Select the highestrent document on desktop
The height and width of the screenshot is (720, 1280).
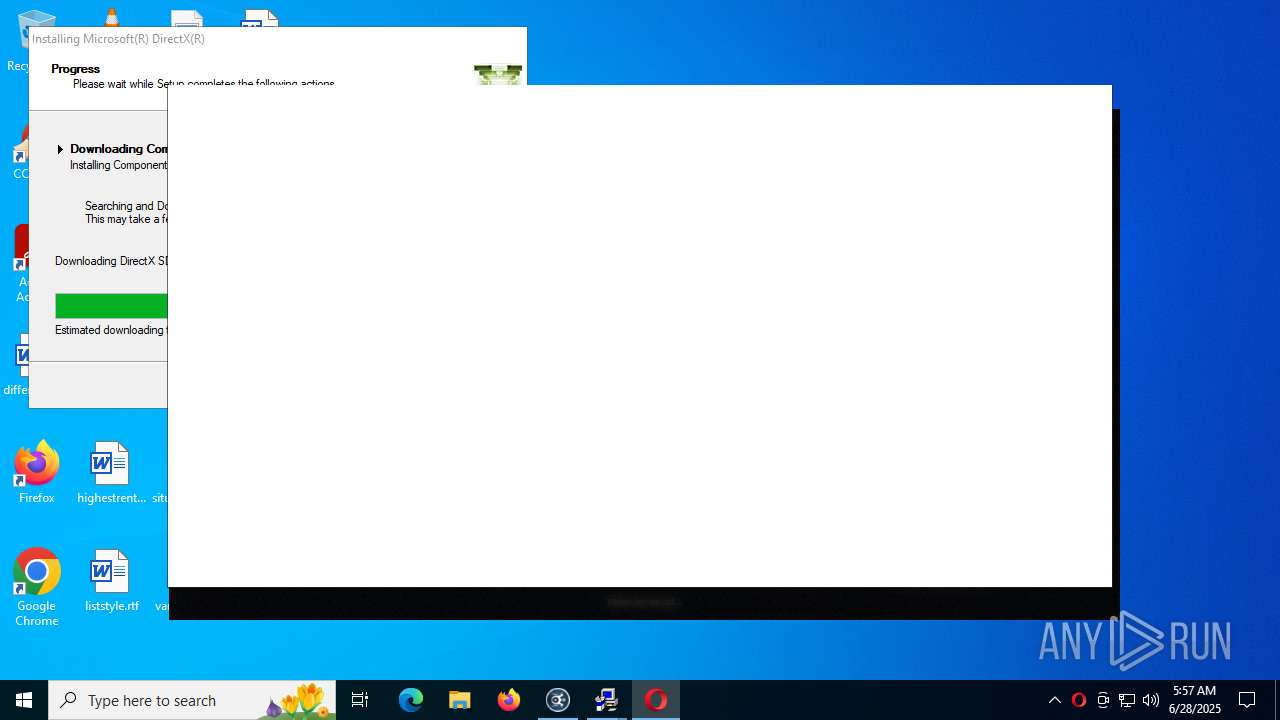click(x=111, y=472)
